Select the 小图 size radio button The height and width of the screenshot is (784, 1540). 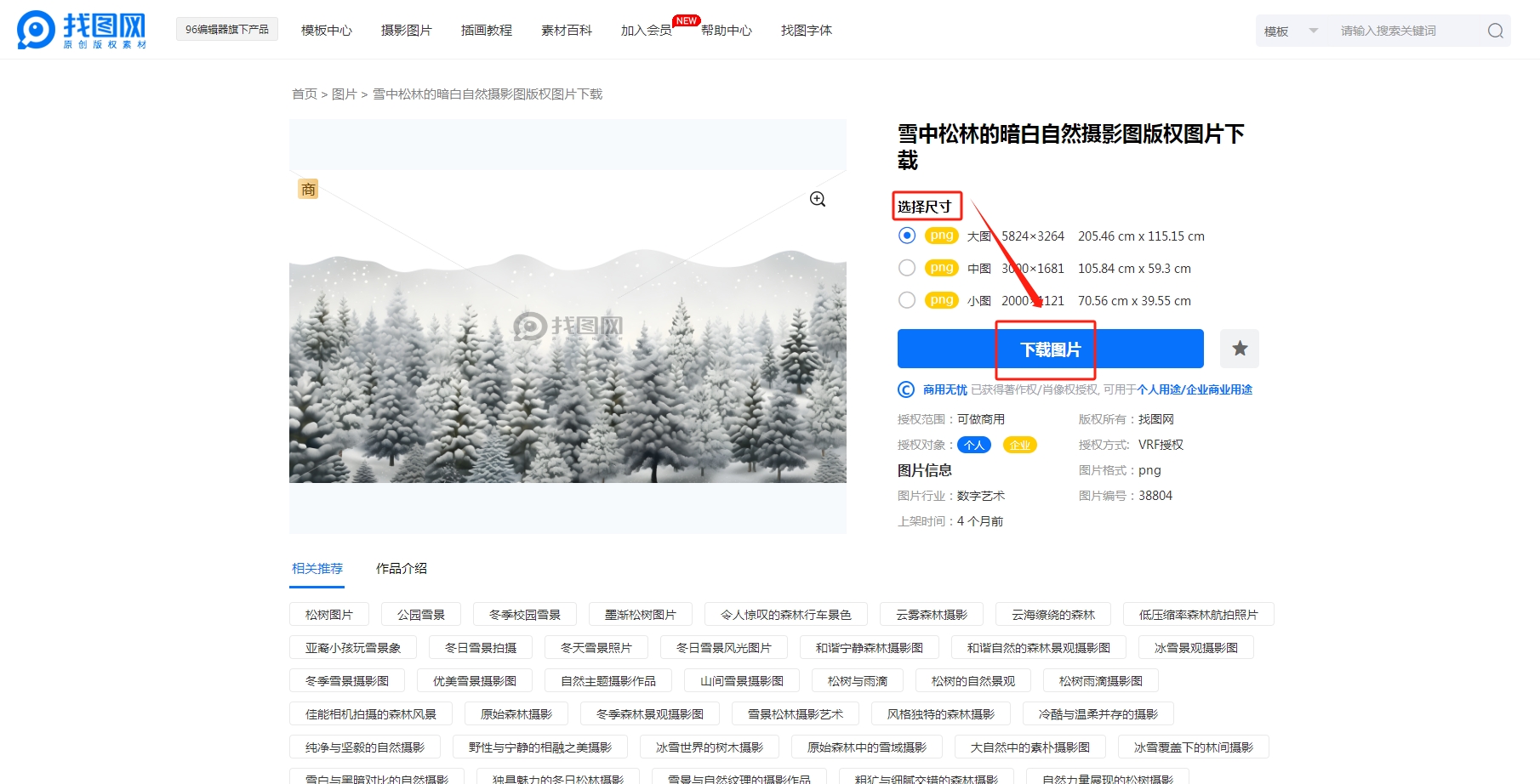pyautogui.click(x=907, y=300)
